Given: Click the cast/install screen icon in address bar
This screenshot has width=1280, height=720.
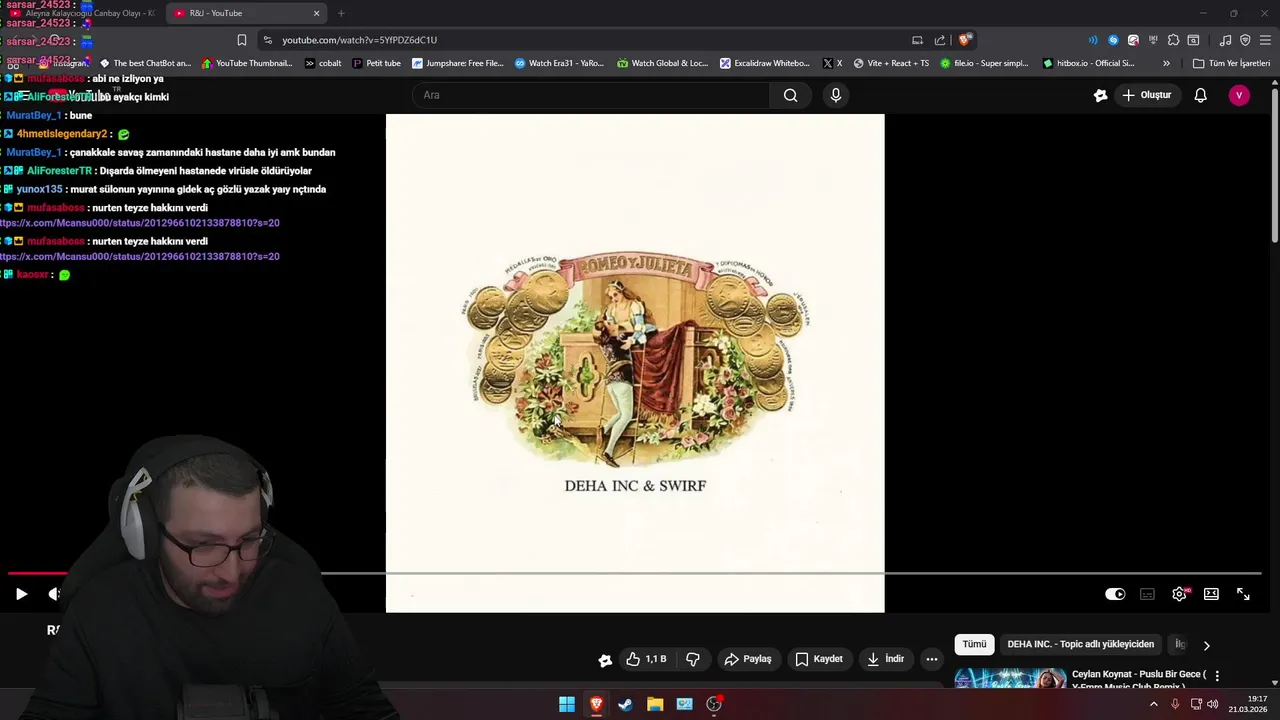Looking at the screenshot, I should (x=917, y=40).
